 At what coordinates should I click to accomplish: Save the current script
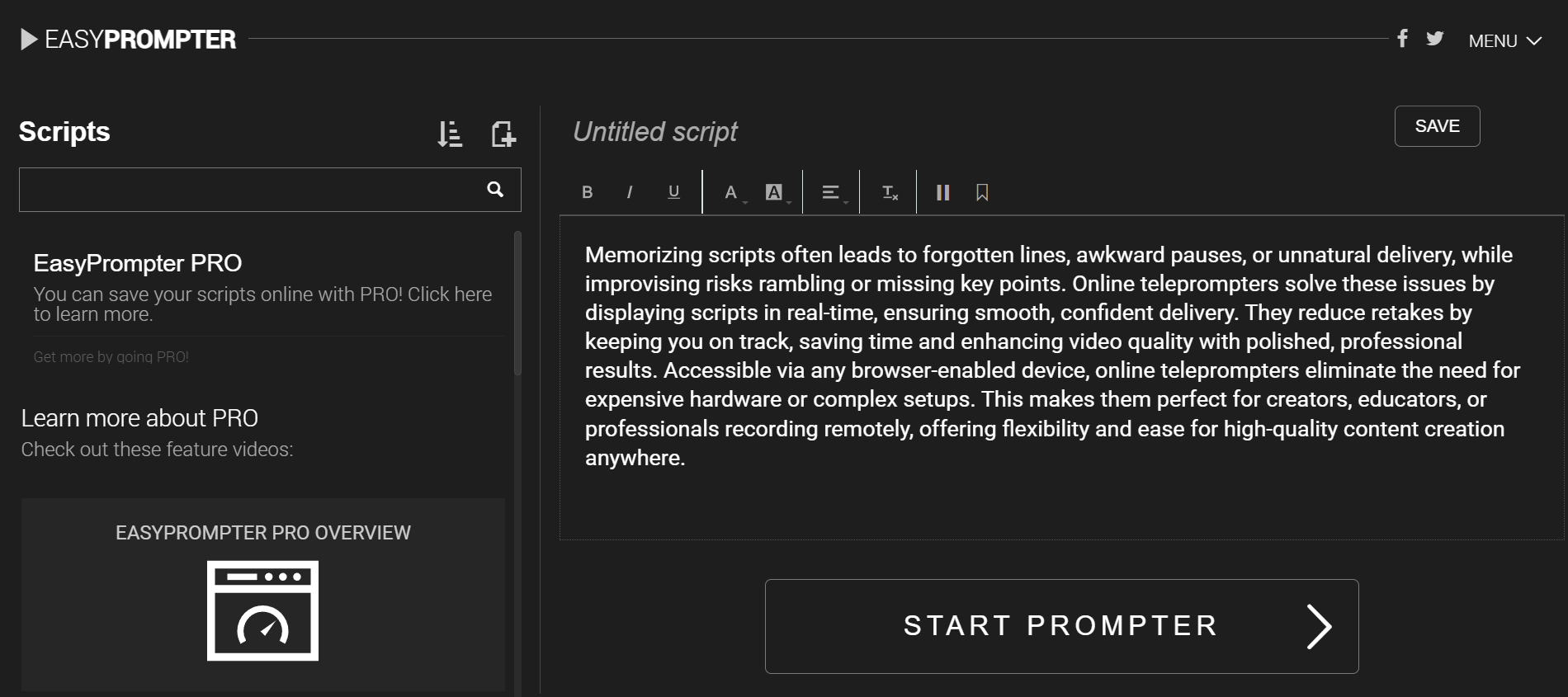(x=1437, y=126)
